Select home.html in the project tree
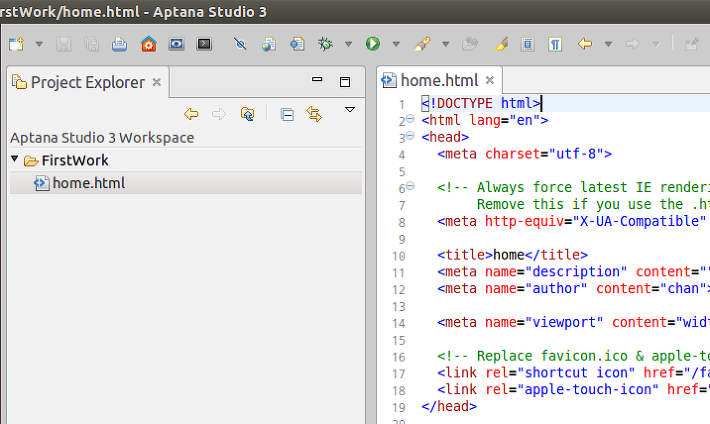 click(89, 183)
